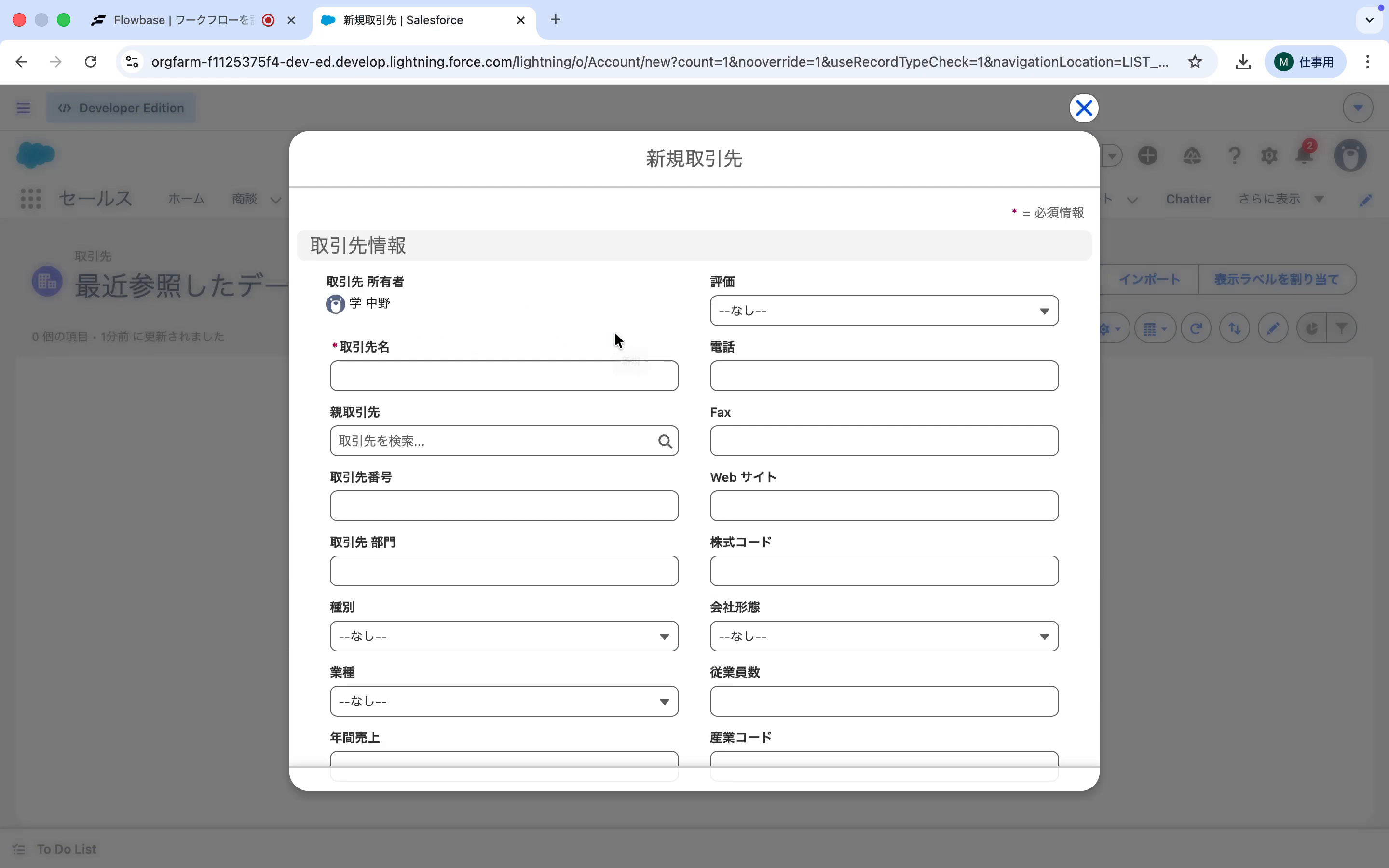Open the さらに表示 more tabs dropdown
Viewport: 1389px width, 868px height.
coord(1279,199)
